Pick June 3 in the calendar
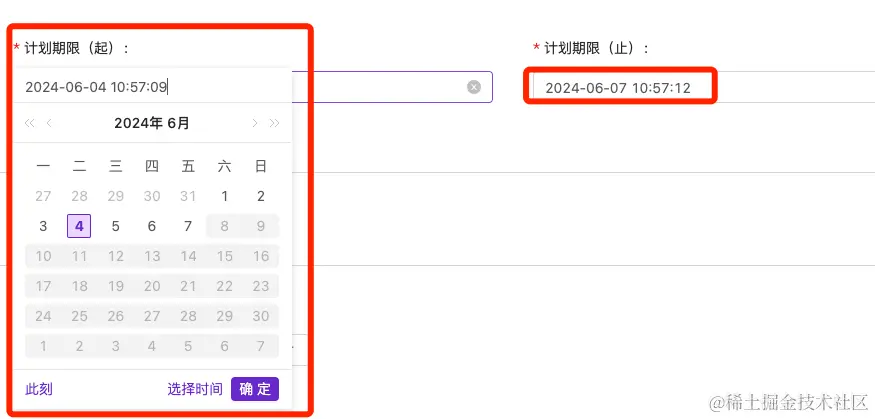 (43, 226)
